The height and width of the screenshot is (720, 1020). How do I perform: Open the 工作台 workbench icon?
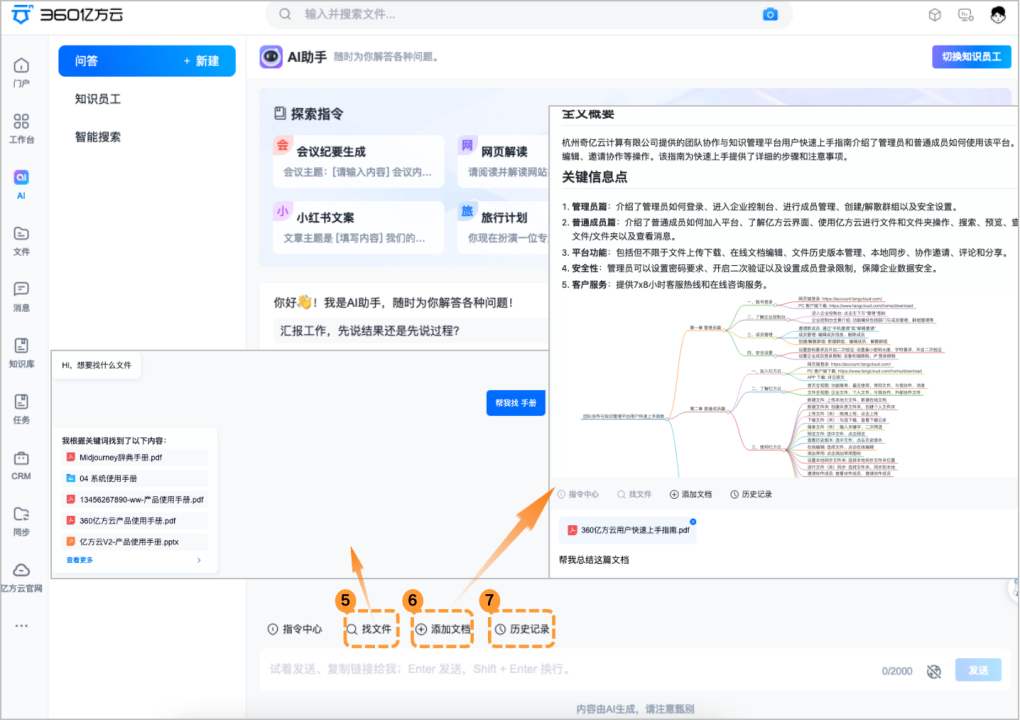(21, 121)
